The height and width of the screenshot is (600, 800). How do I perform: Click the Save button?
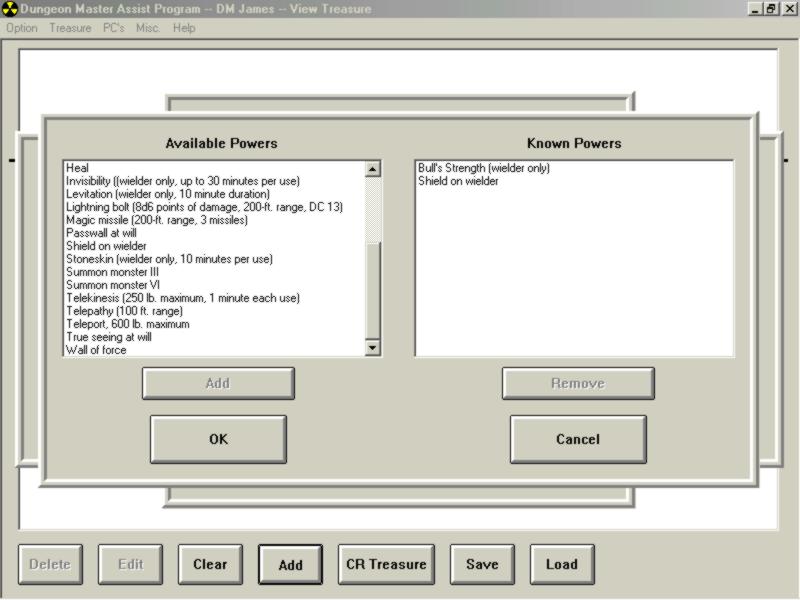[x=482, y=564]
